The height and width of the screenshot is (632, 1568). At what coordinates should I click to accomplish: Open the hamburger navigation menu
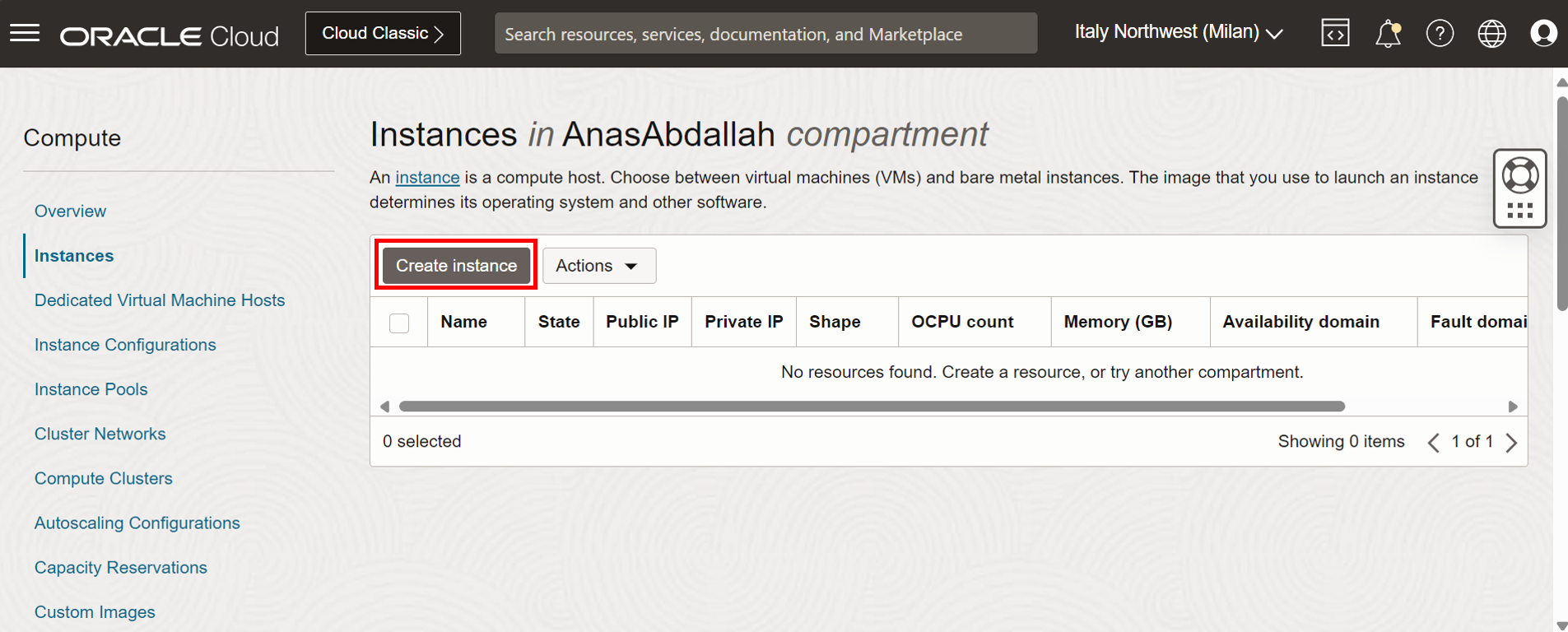[x=25, y=34]
